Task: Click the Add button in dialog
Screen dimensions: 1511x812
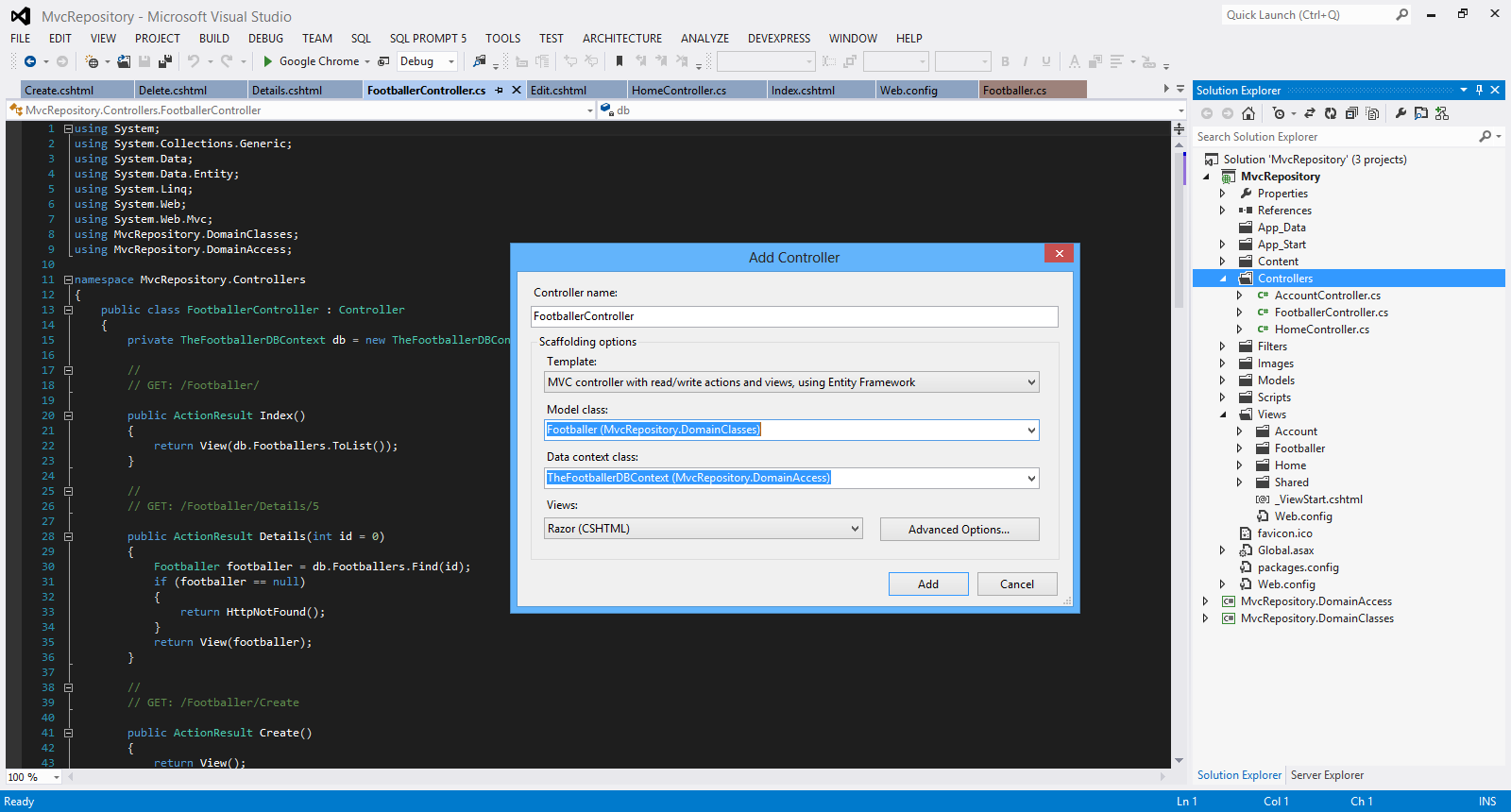Action: (928, 584)
